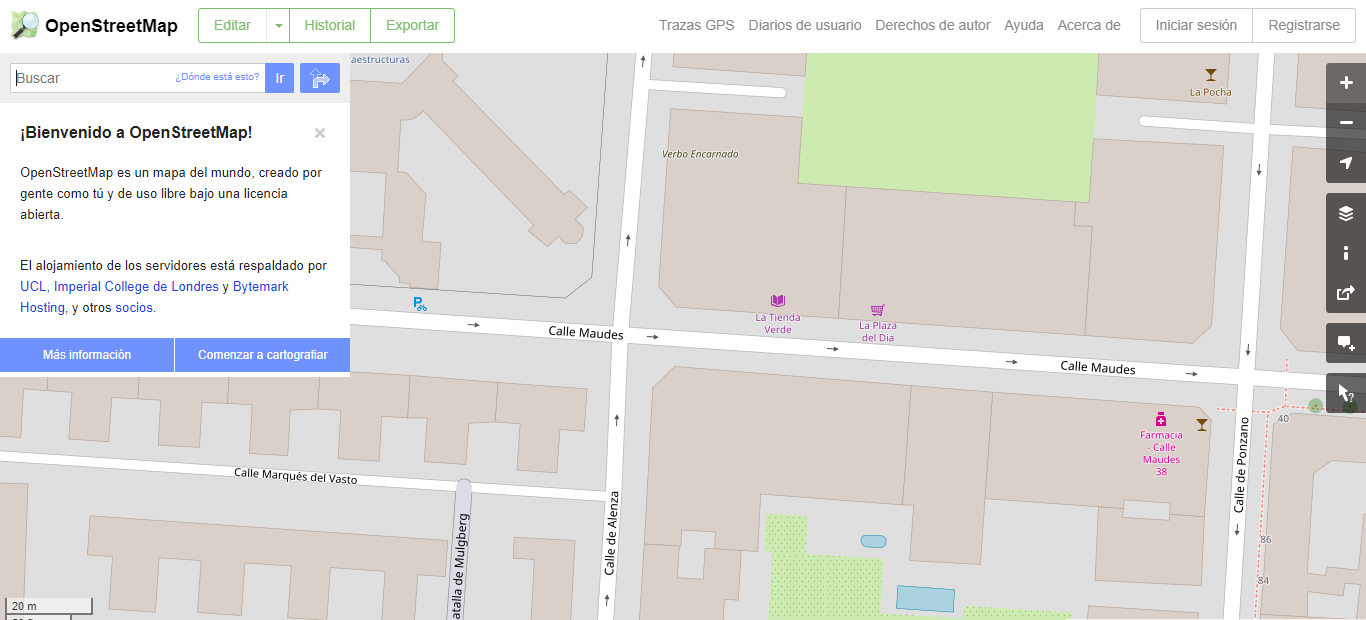Expand the Editar dropdown arrow
The width and height of the screenshot is (1366, 620).
pyautogui.click(x=278, y=26)
